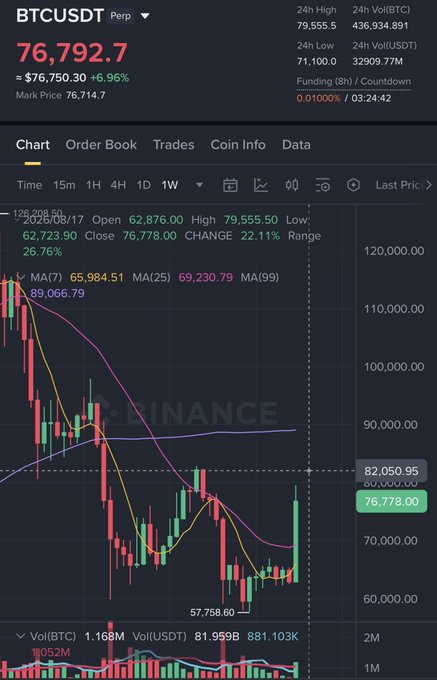Click the 76,792.7 last price
Screen dimensions: 437x680
pos(72,52)
